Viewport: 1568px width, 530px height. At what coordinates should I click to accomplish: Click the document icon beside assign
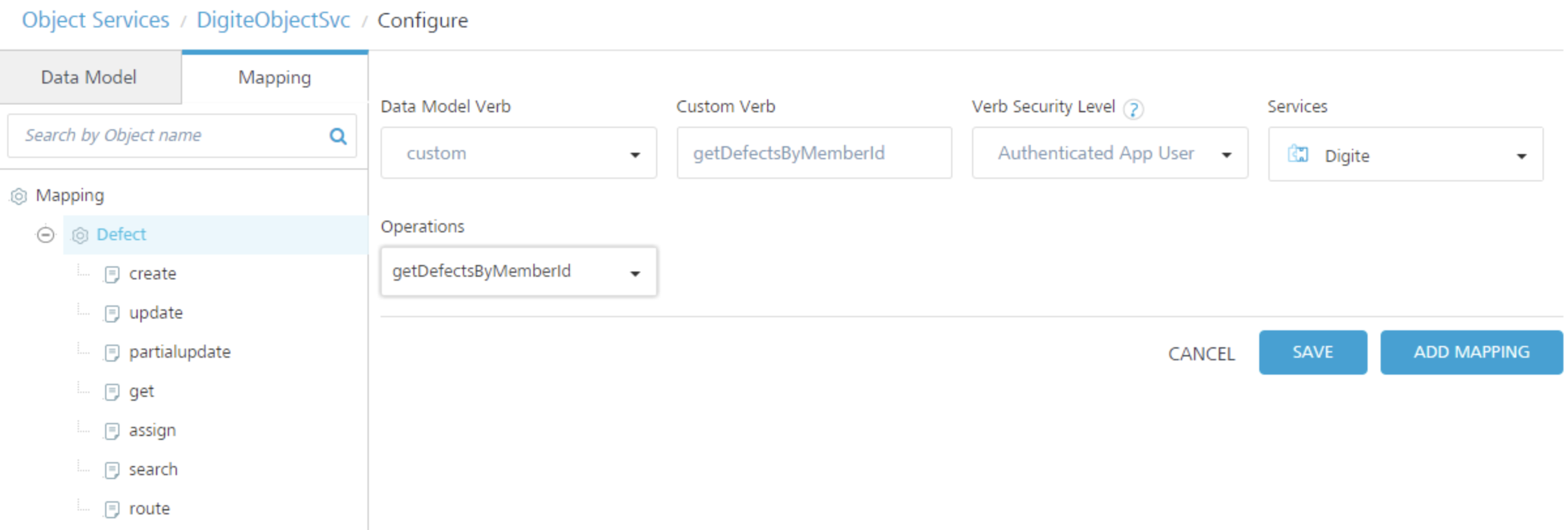tap(112, 431)
